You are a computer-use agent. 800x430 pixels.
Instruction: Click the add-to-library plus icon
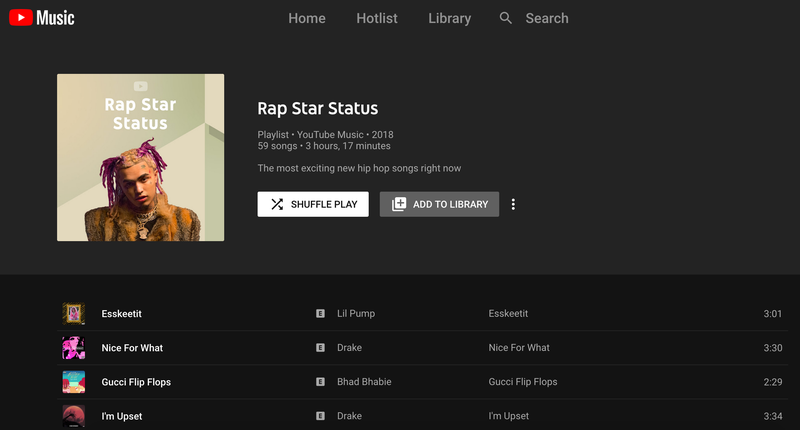click(398, 204)
